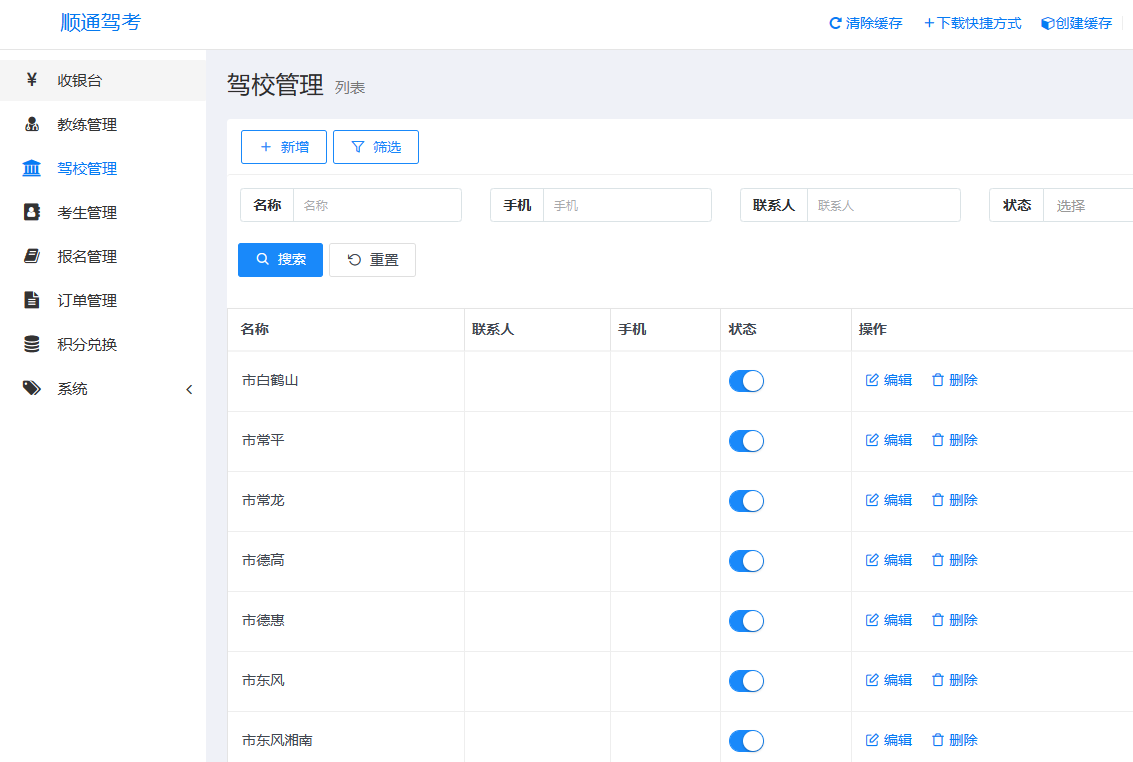
Task: Toggle status switch for 市东风湘南
Action: coord(746,740)
